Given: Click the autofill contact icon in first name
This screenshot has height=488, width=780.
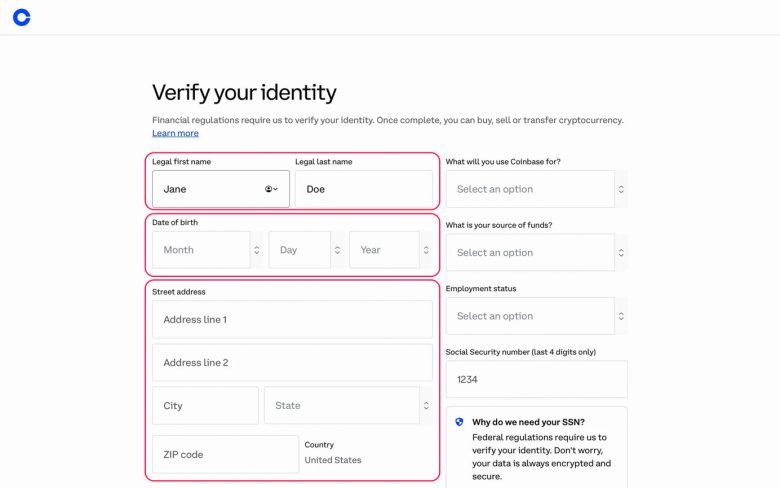Looking at the screenshot, I should (x=271, y=189).
